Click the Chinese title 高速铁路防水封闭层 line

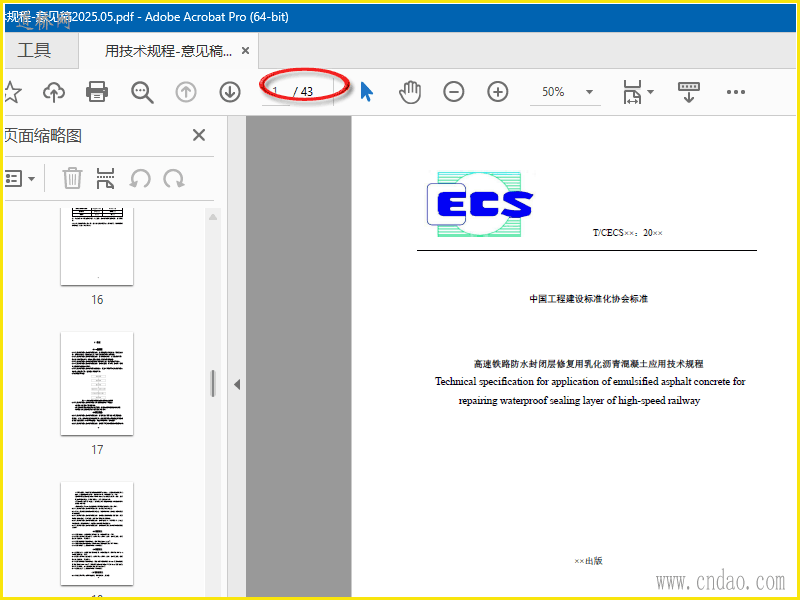(x=589, y=364)
